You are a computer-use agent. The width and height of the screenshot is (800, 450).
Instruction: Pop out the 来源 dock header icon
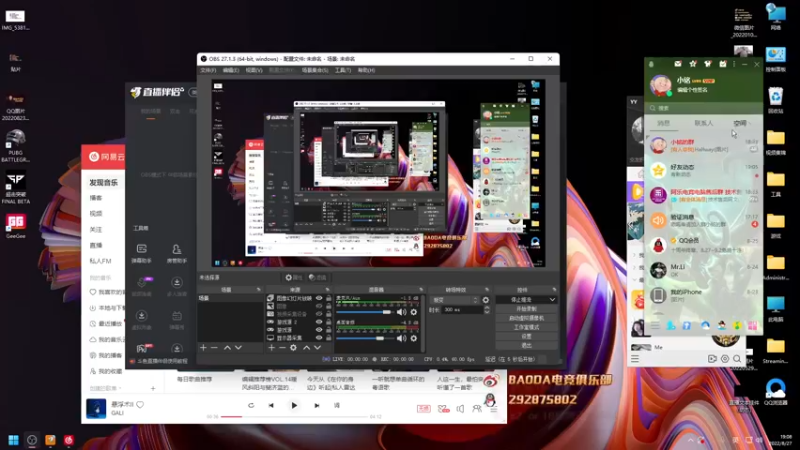(328, 290)
